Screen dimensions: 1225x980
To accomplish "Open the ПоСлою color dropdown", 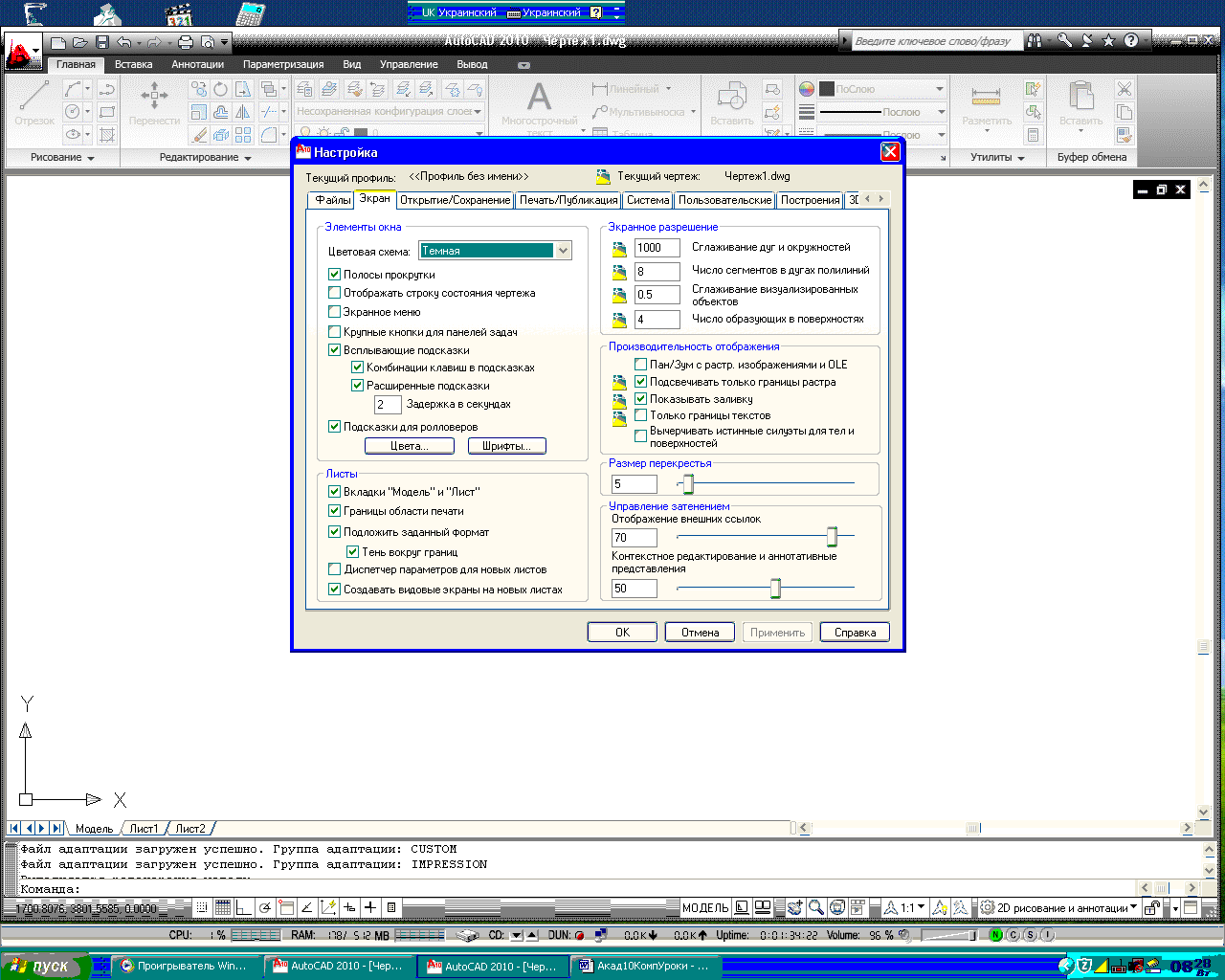I will tap(882, 89).
